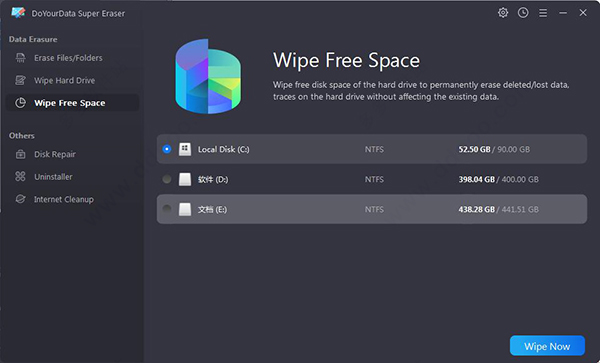Click the Disk Repair toolkit icon
600x363 pixels.
tap(20, 154)
